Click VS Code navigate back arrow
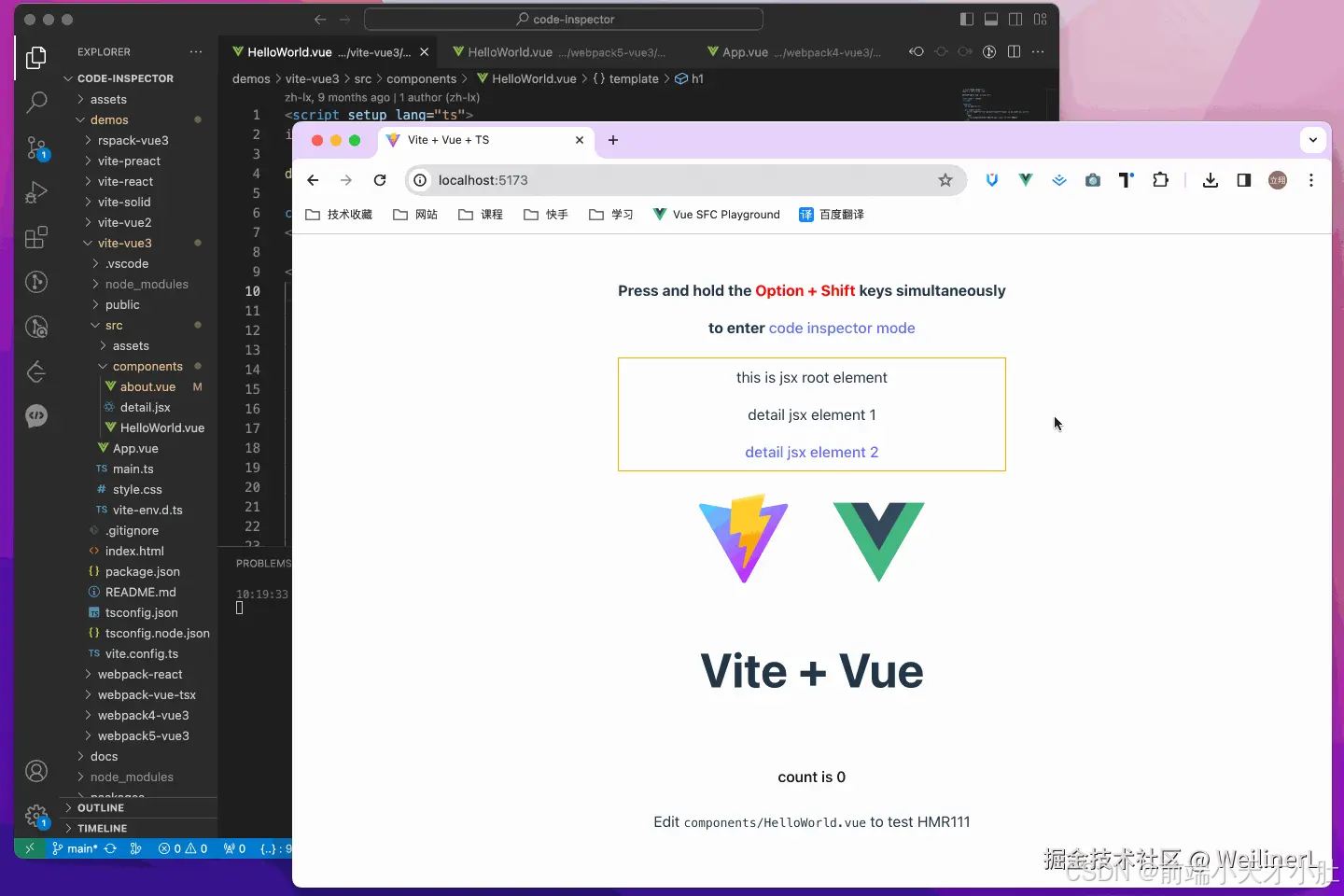Screen dimensions: 1344x896 tap(320, 19)
